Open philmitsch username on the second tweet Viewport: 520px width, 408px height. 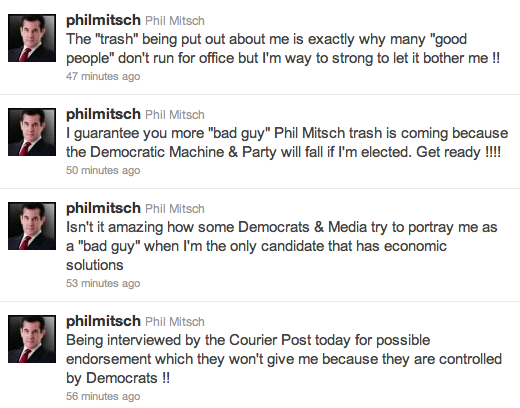click(103, 114)
